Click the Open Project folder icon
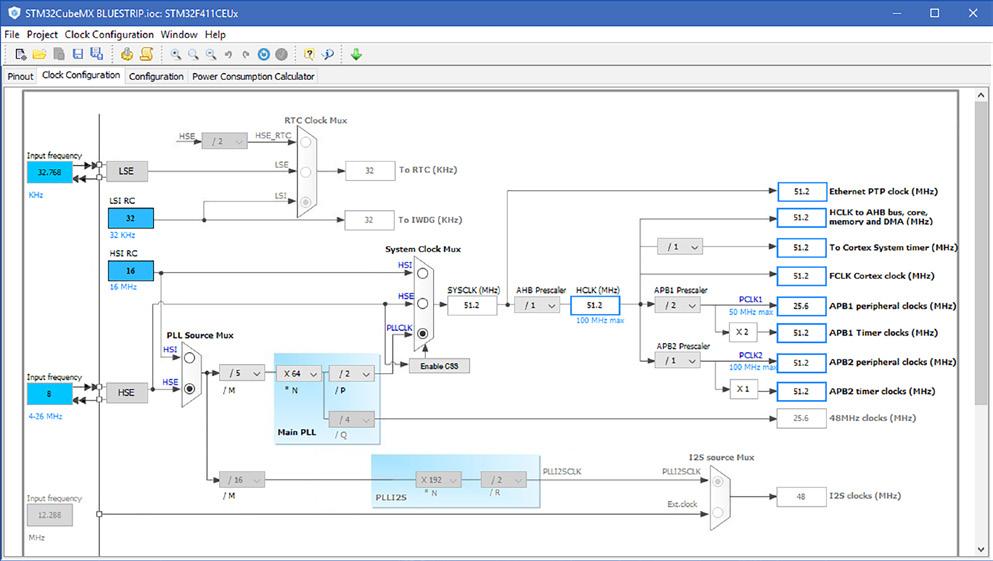The height and width of the screenshot is (561, 993). 39,54
